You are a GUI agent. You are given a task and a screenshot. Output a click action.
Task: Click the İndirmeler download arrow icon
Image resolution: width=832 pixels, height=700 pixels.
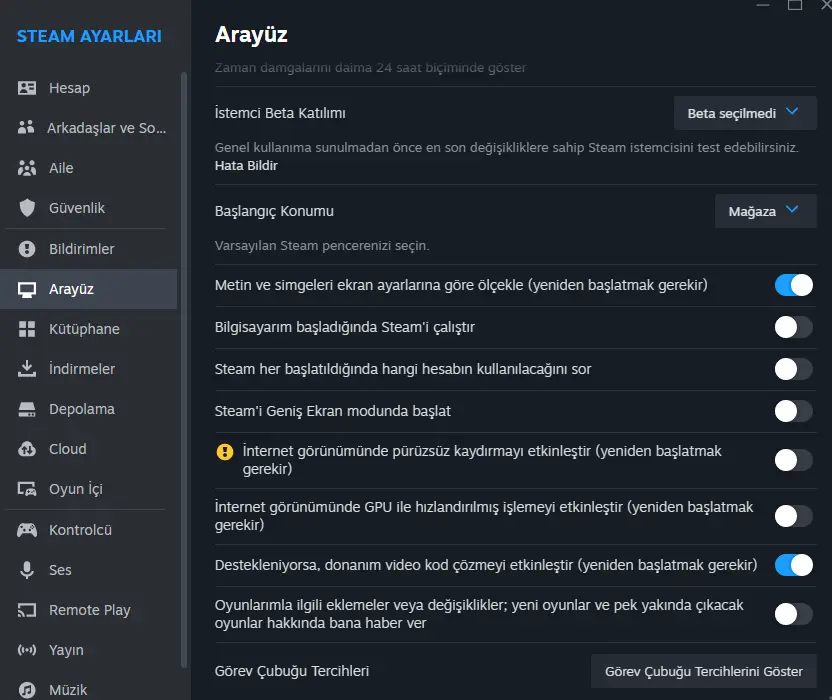pos(27,369)
